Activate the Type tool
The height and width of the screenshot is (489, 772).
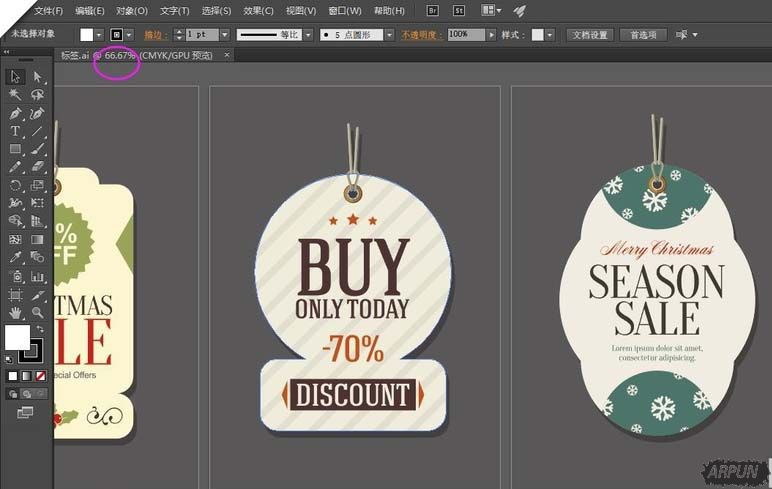(x=16, y=132)
